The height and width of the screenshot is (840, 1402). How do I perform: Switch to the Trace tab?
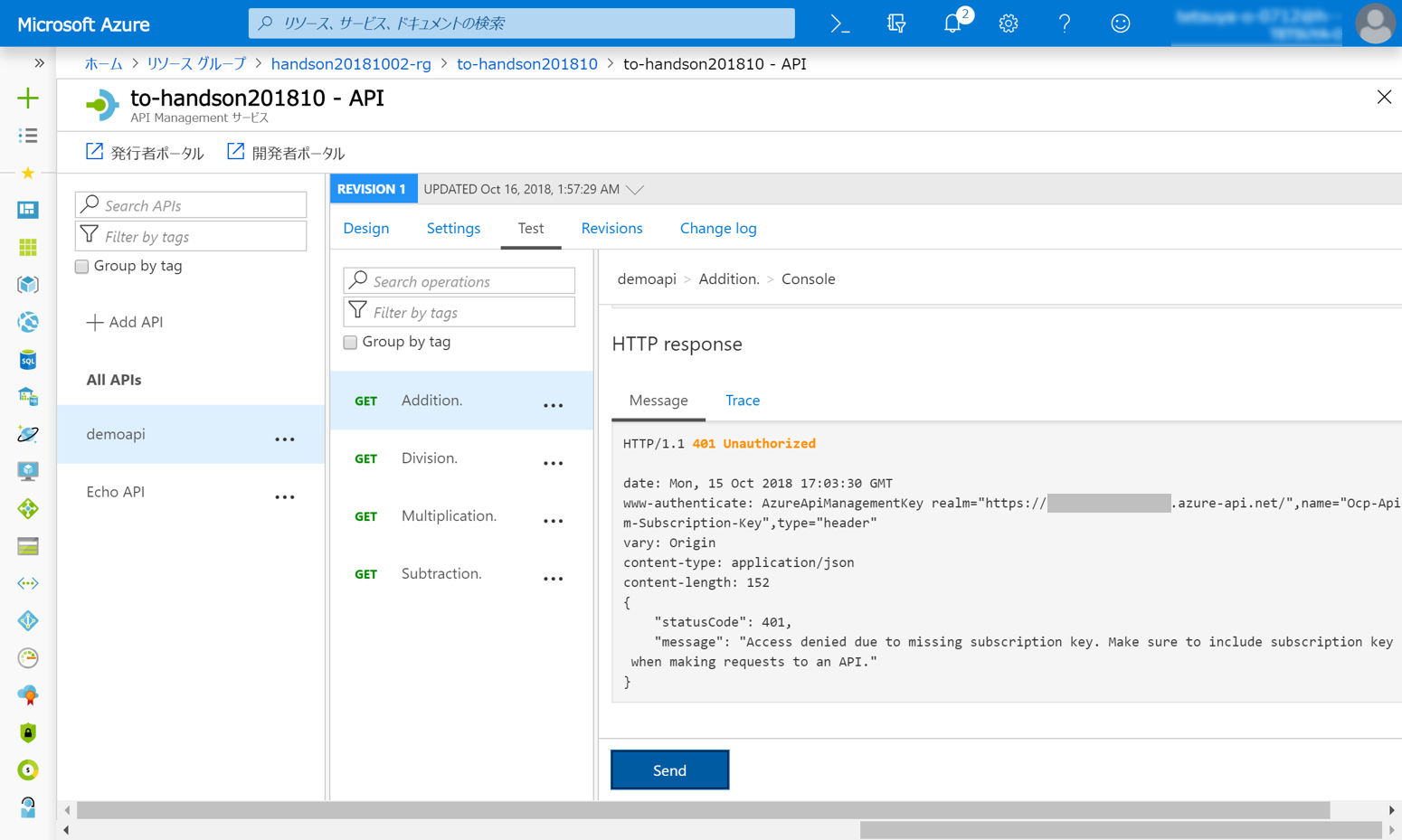coord(742,400)
